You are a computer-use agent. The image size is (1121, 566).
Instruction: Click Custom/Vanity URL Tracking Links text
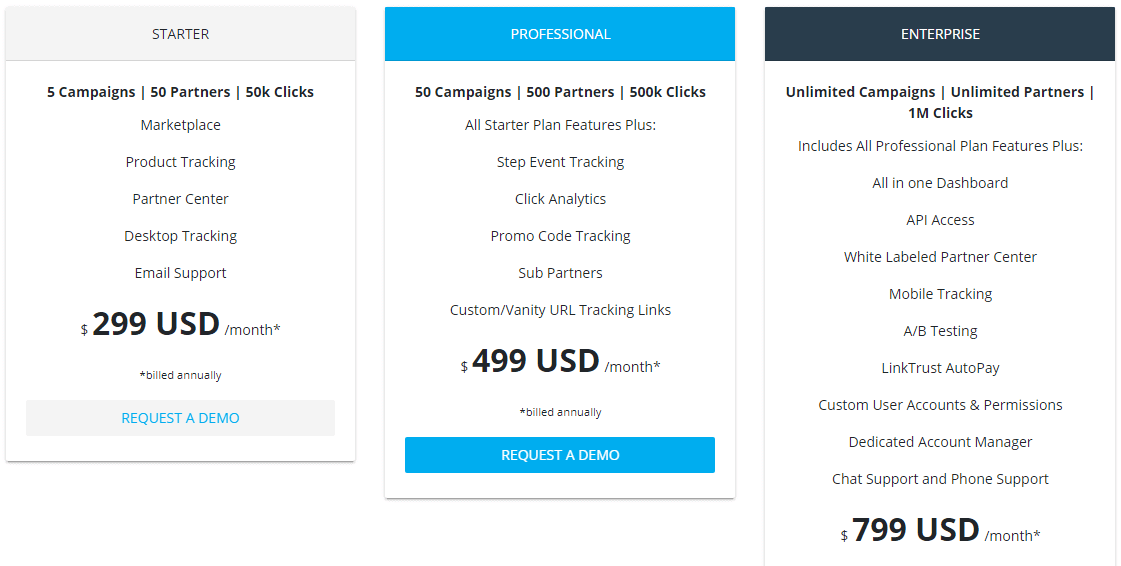(x=560, y=310)
